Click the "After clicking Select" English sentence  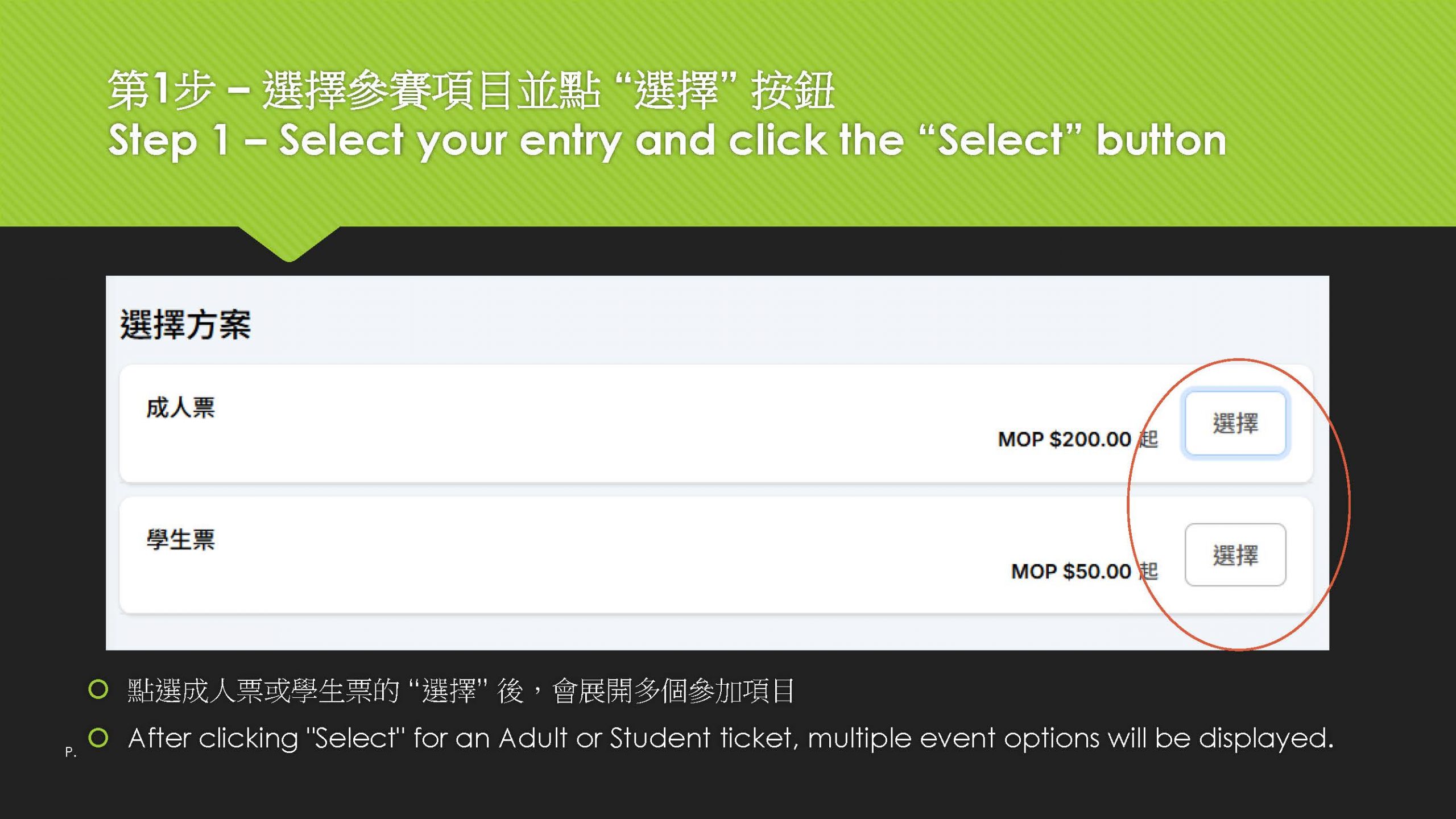(730, 738)
